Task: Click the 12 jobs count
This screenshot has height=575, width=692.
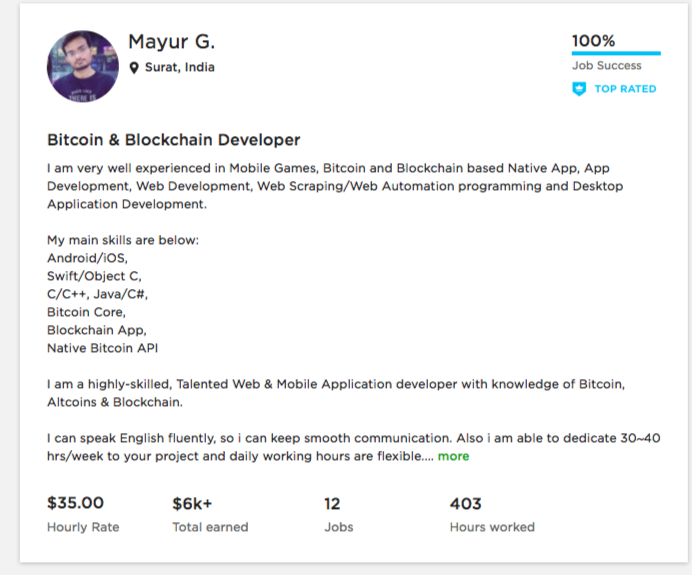Action: tap(333, 503)
